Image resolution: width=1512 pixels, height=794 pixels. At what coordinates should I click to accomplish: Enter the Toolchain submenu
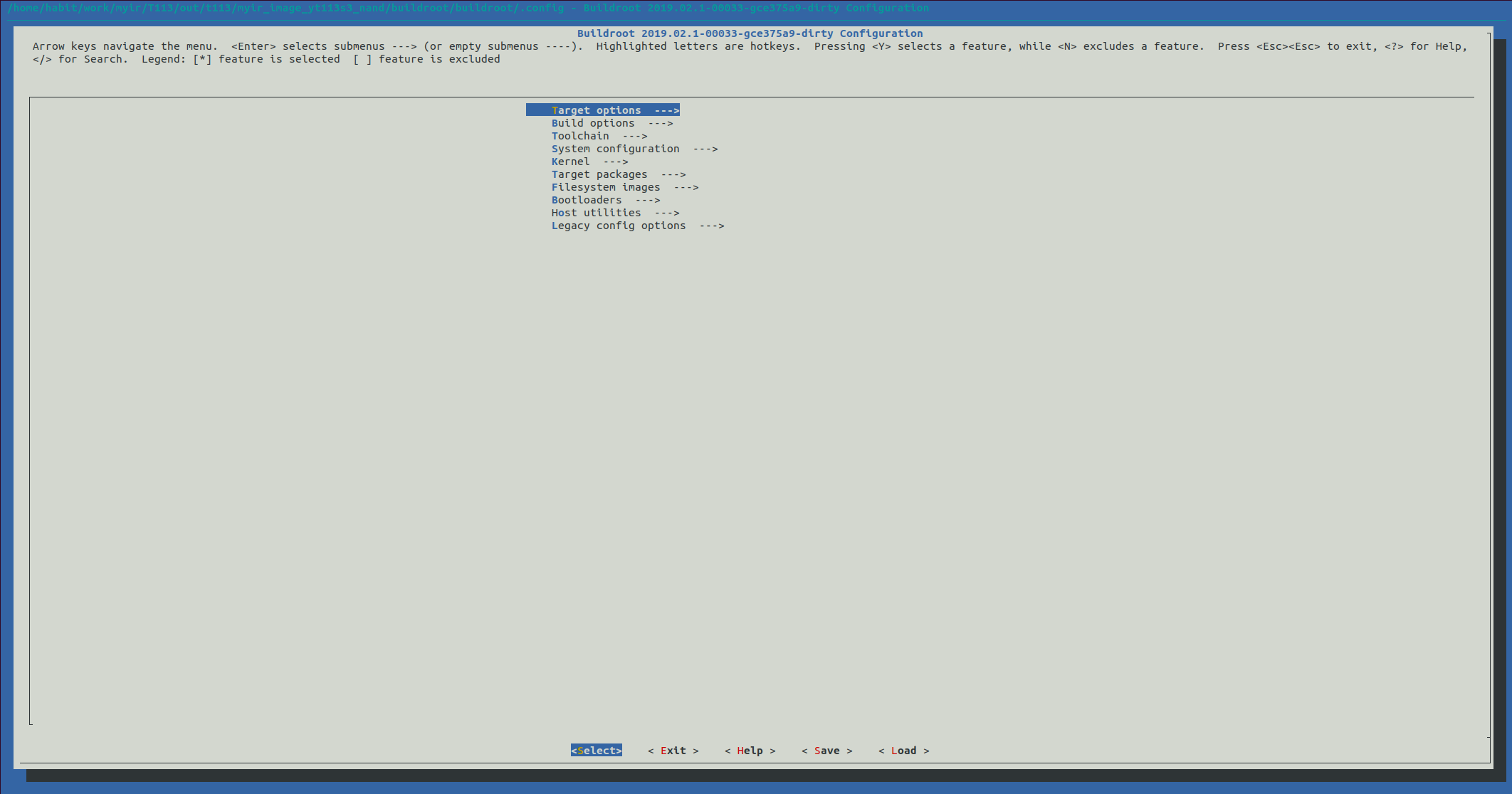[x=580, y=136]
